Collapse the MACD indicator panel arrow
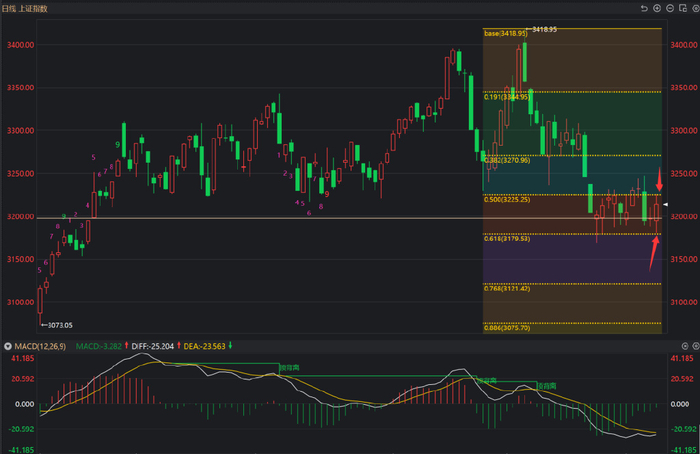This screenshot has width=700, height=454. click(6, 346)
